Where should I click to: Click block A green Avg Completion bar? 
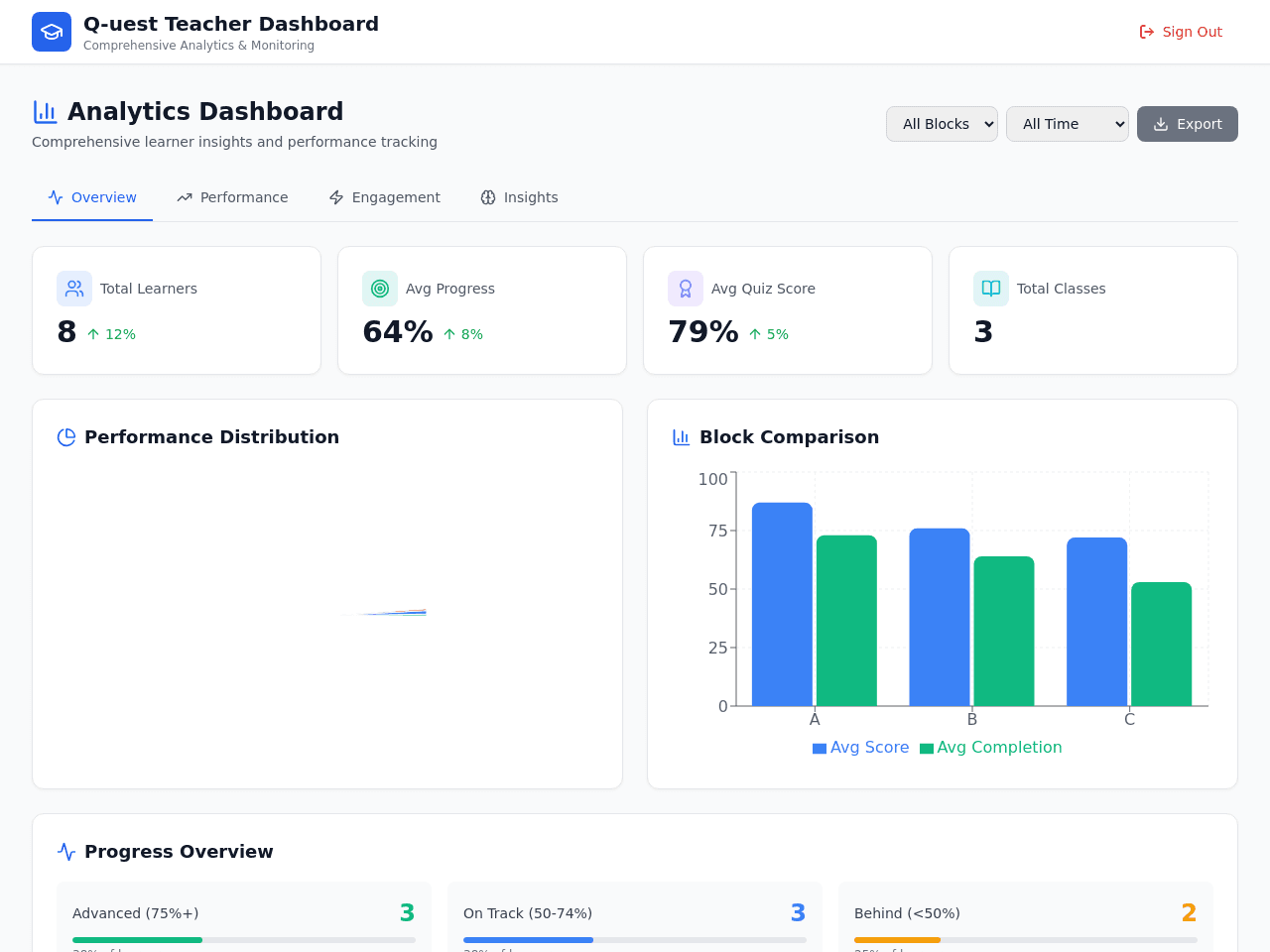pyautogui.click(x=846, y=621)
